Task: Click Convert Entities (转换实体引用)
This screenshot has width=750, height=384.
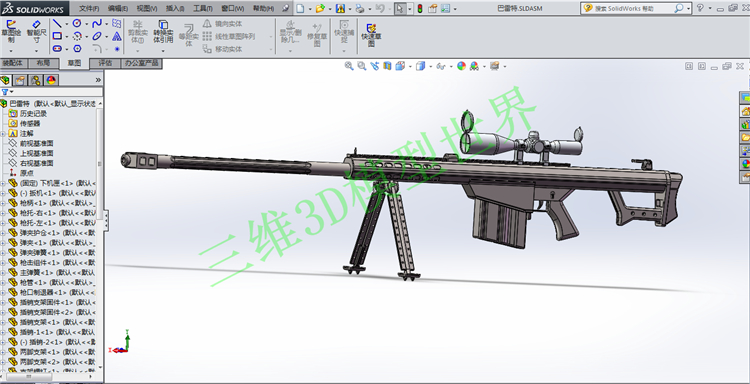Action: (x=163, y=32)
